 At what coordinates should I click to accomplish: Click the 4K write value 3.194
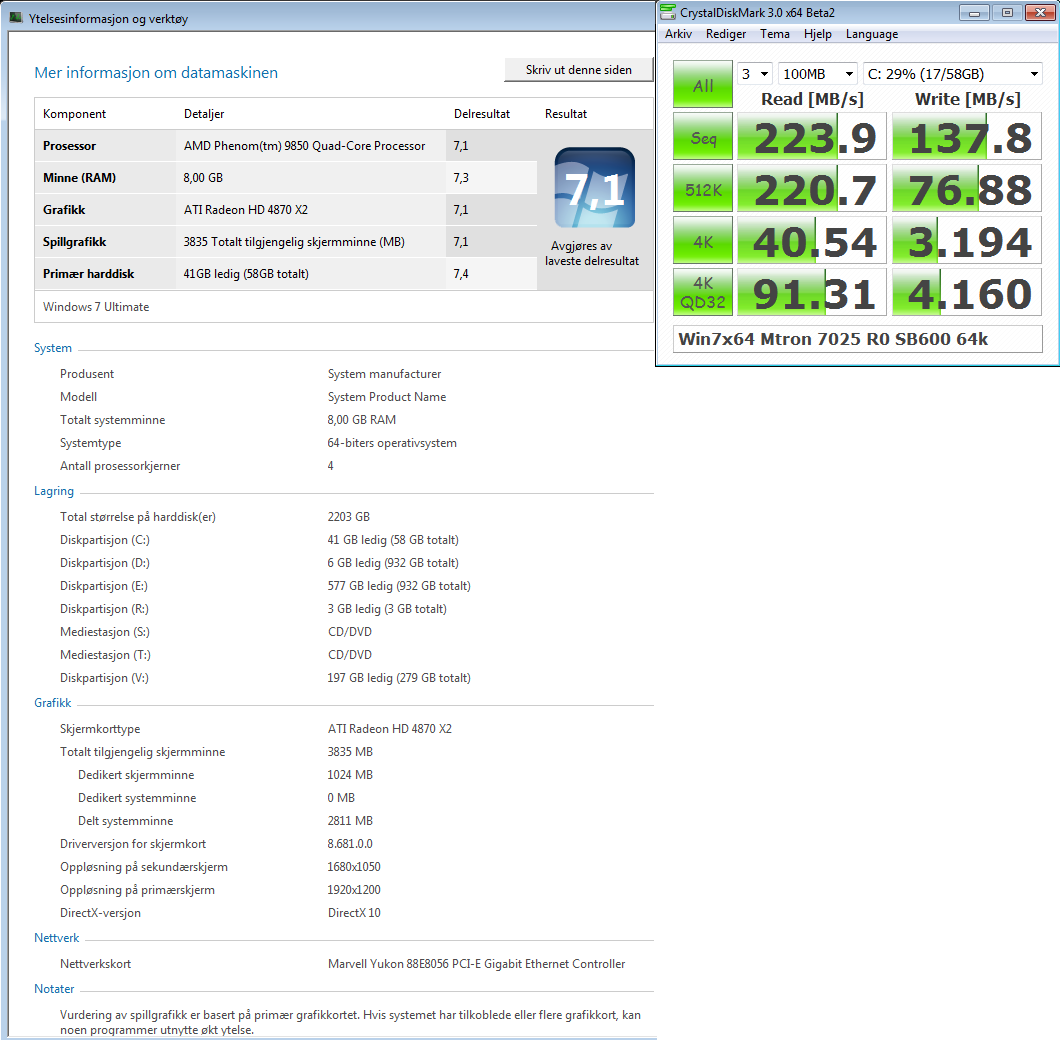click(x=967, y=241)
